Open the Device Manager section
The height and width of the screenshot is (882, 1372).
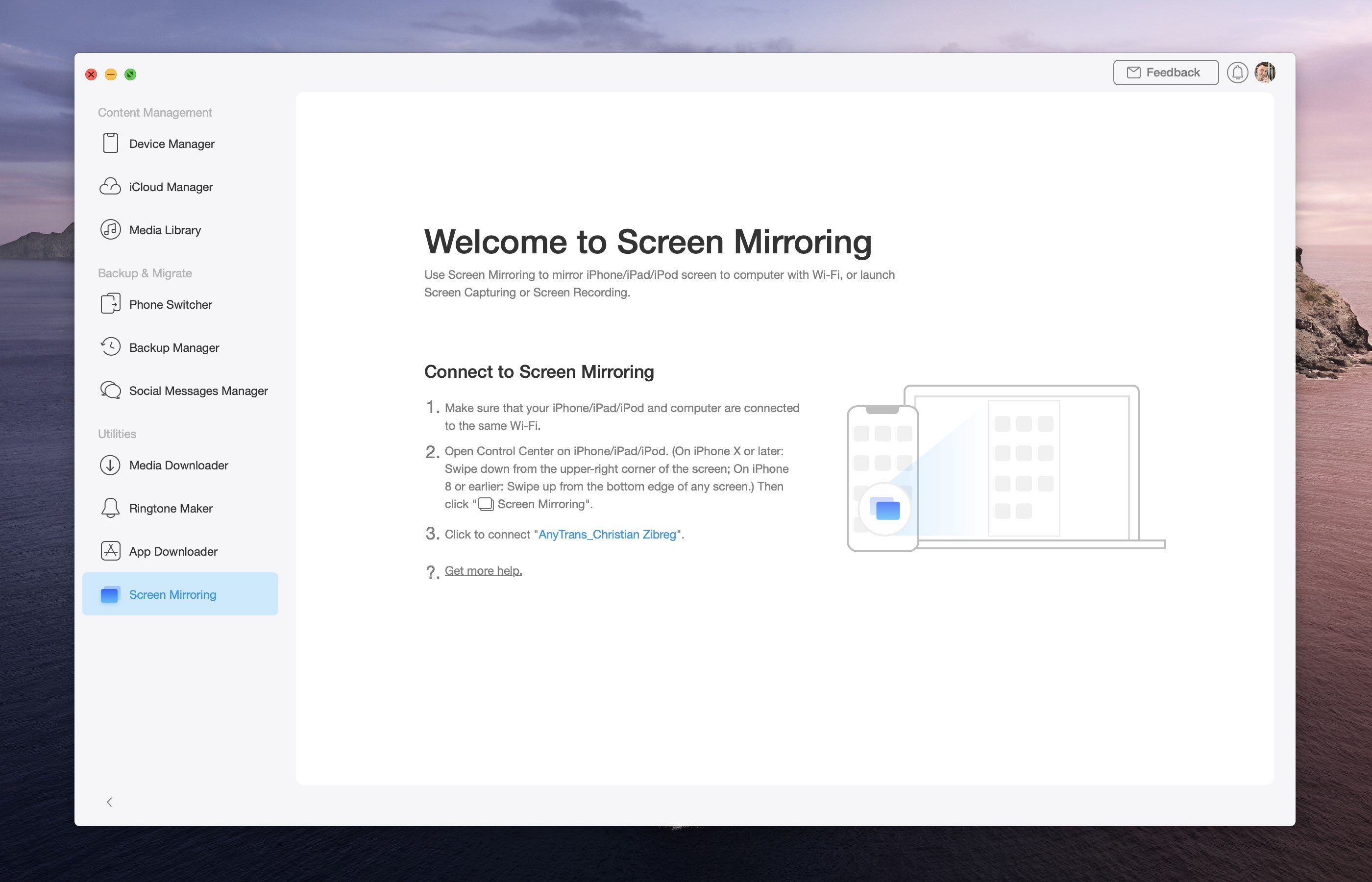point(180,143)
